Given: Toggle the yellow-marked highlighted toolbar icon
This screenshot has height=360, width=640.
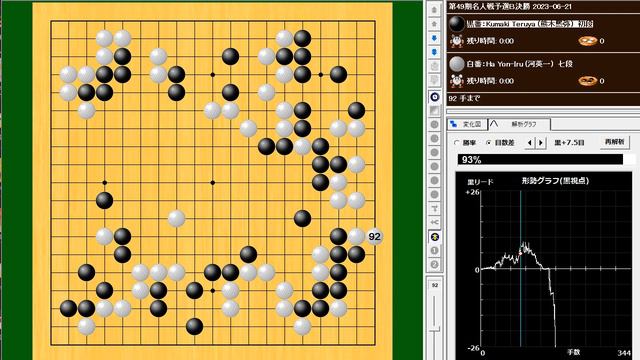Looking at the screenshot, I should click(435, 237).
